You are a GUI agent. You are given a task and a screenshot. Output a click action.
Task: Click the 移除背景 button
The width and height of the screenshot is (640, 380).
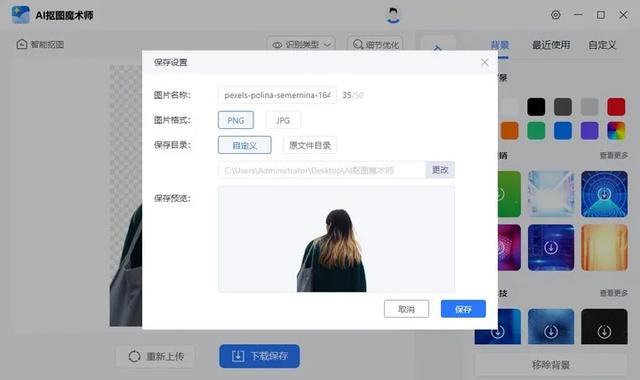pos(551,364)
